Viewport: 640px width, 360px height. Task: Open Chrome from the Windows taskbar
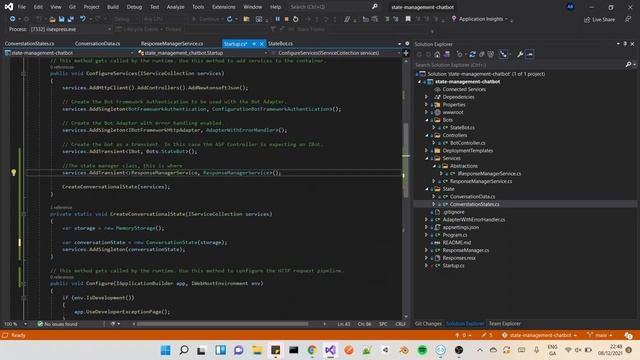[x=312, y=350]
